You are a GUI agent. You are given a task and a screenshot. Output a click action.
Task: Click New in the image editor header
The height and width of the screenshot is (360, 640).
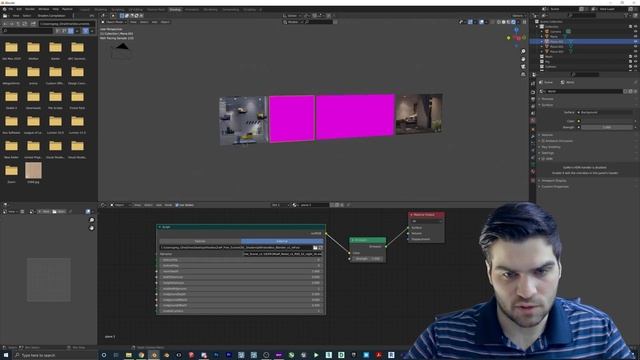[x=44, y=211]
